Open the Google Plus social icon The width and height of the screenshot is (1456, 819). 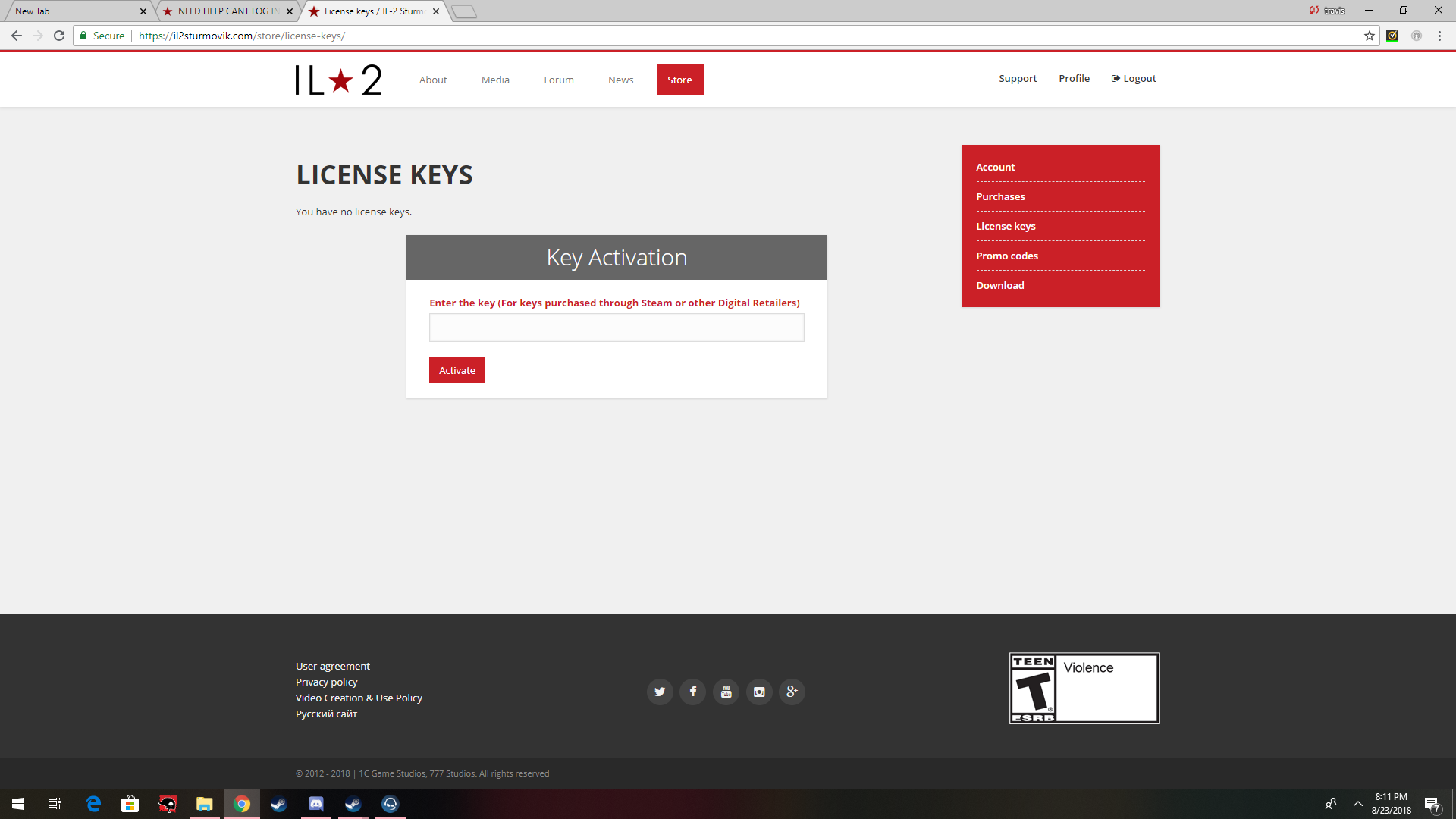pos(792,692)
